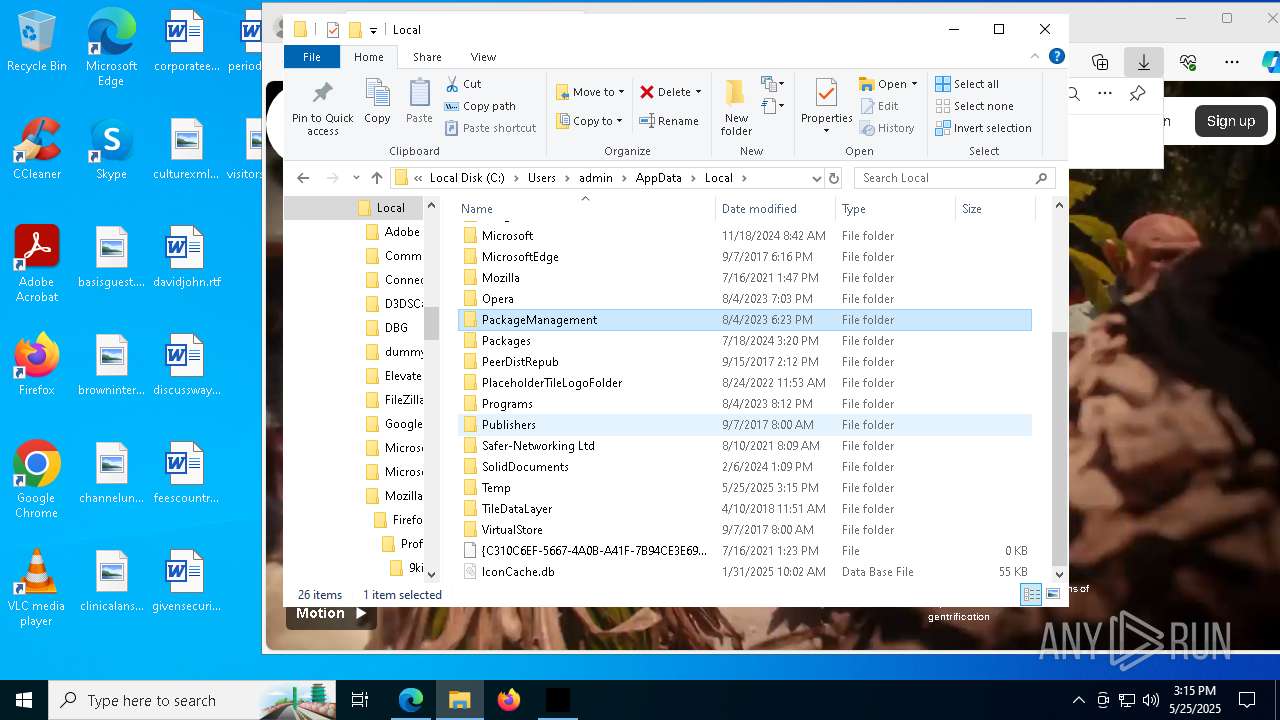
Task: Go back using the navigation arrow
Action: click(x=303, y=178)
